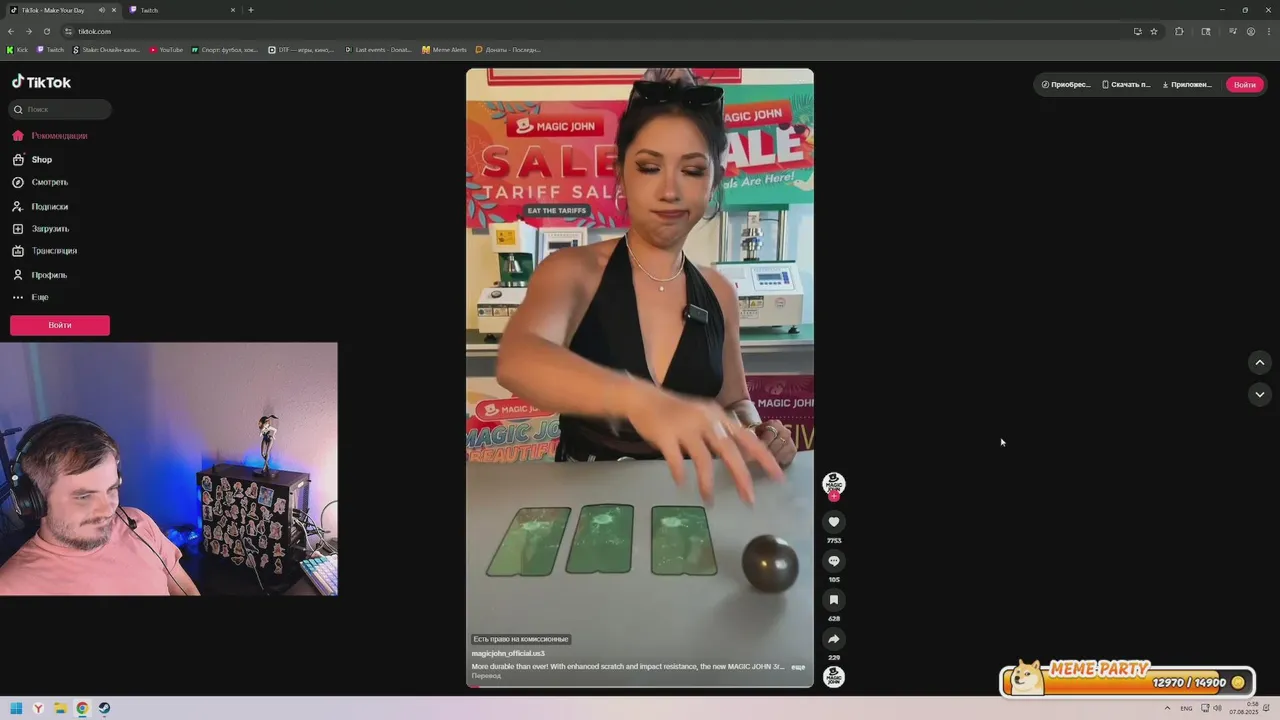This screenshot has height=720, width=1280.
Task: Go forward in browser history
Action: 28,31
